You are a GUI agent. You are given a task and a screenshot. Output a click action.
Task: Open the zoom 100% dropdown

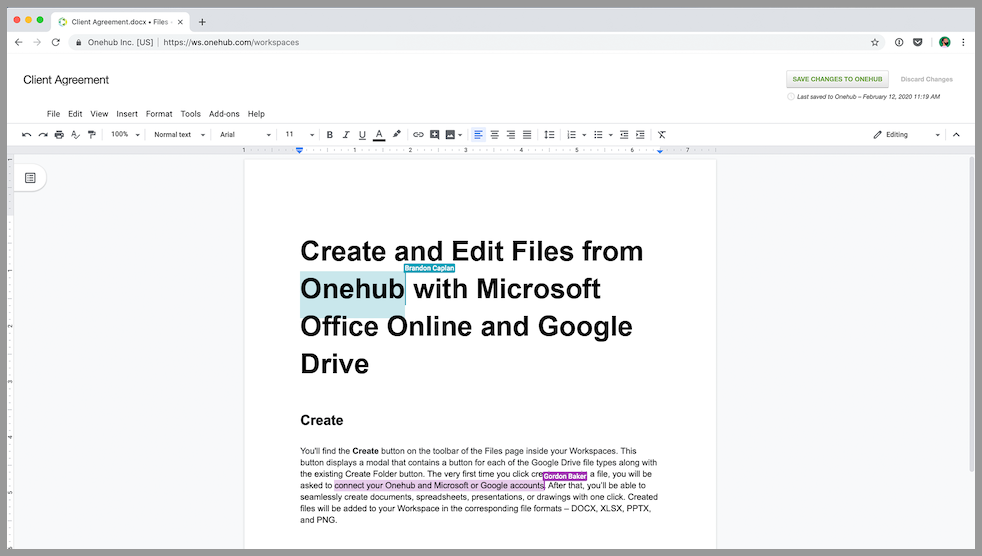pyautogui.click(x=125, y=135)
